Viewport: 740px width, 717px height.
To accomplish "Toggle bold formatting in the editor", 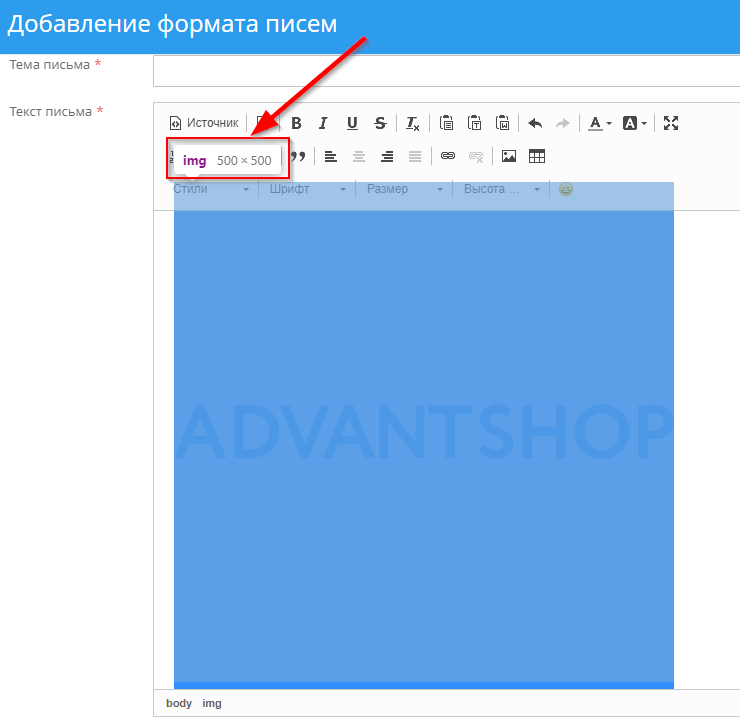I will (296, 123).
